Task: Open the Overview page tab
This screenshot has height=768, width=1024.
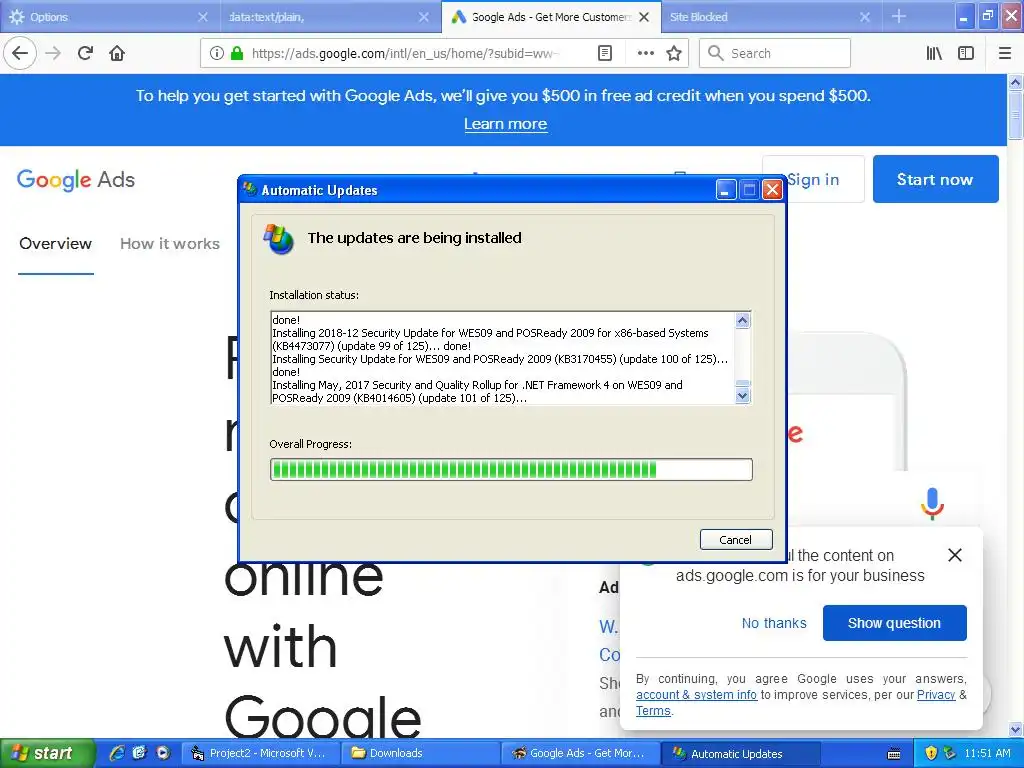Action: tap(56, 244)
